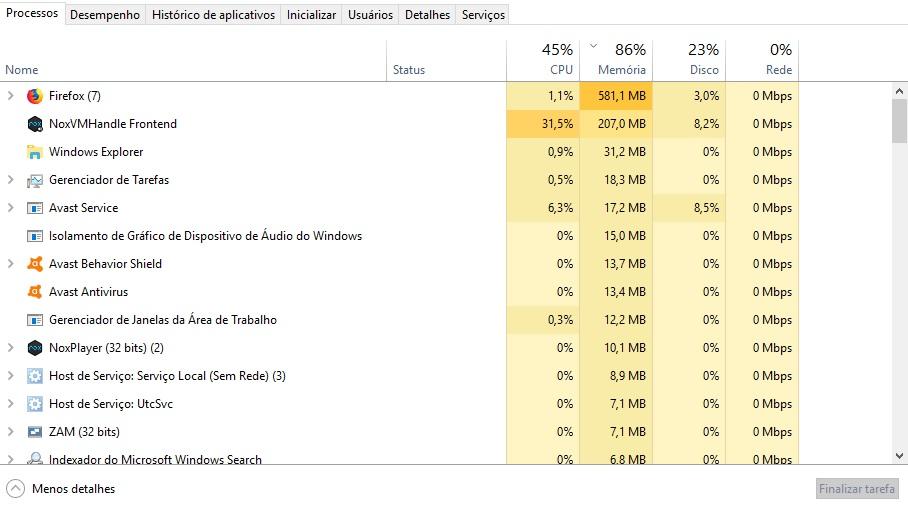Click the 207,0 MB memory value
Image resolution: width=908 pixels, height=513 pixels.
pos(622,123)
